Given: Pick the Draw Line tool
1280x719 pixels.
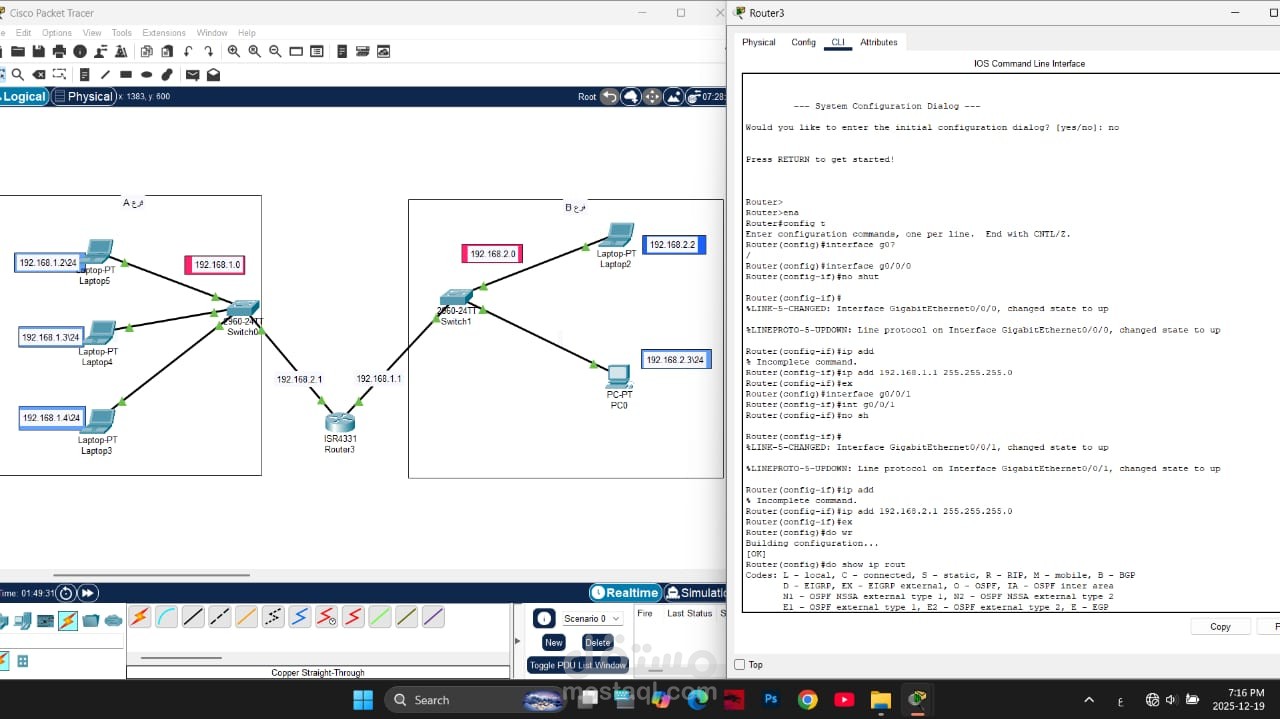Looking at the screenshot, I should [x=105, y=74].
